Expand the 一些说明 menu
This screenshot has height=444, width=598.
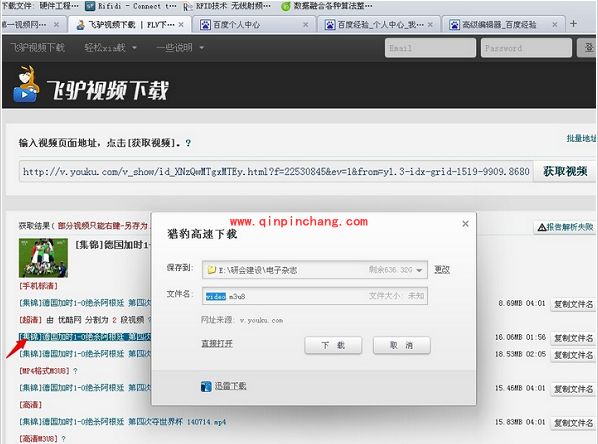[x=180, y=48]
